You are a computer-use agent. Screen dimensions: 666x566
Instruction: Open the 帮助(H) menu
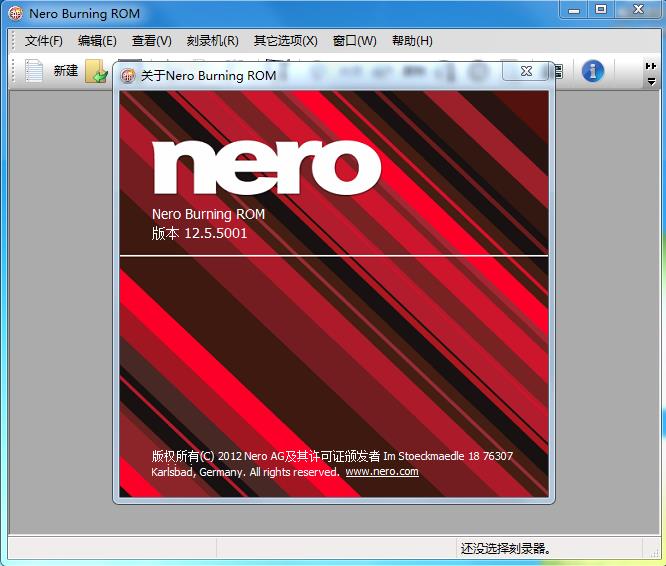tap(412, 41)
